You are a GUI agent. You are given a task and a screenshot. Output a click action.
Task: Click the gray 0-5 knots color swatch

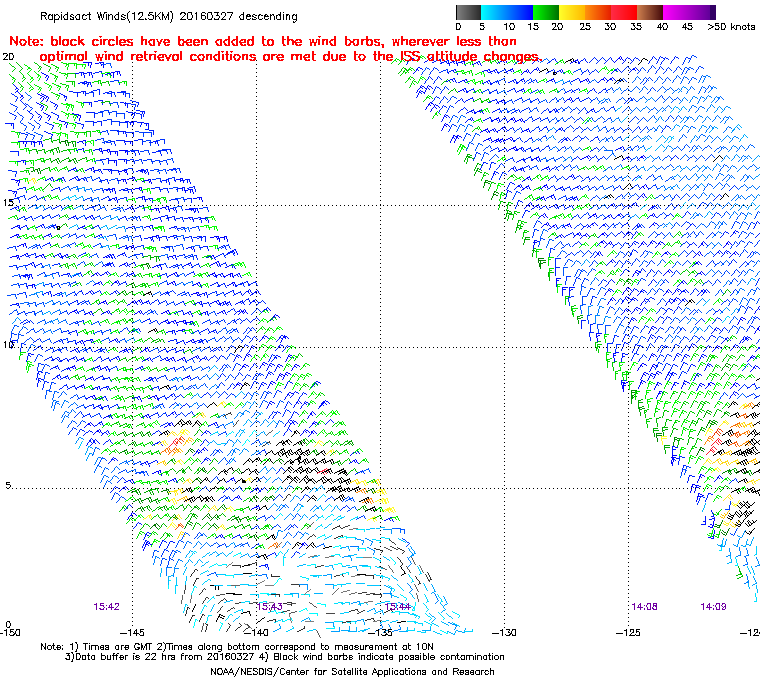pyautogui.click(x=468, y=12)
